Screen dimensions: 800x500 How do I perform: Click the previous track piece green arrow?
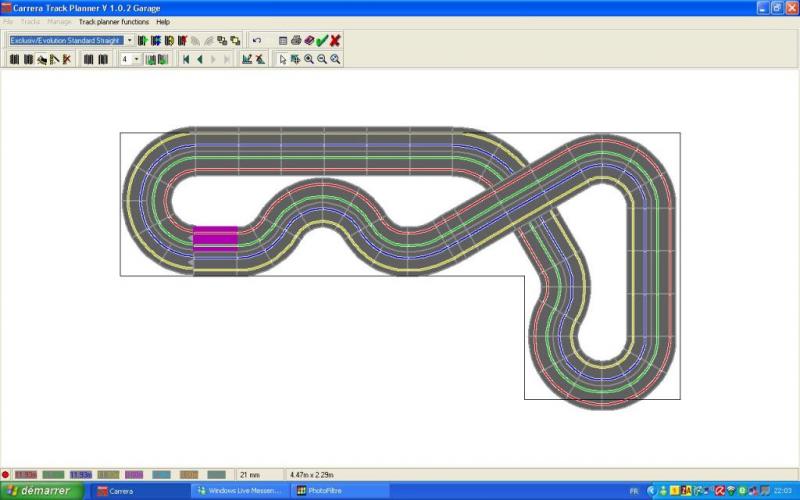[199, 60]
